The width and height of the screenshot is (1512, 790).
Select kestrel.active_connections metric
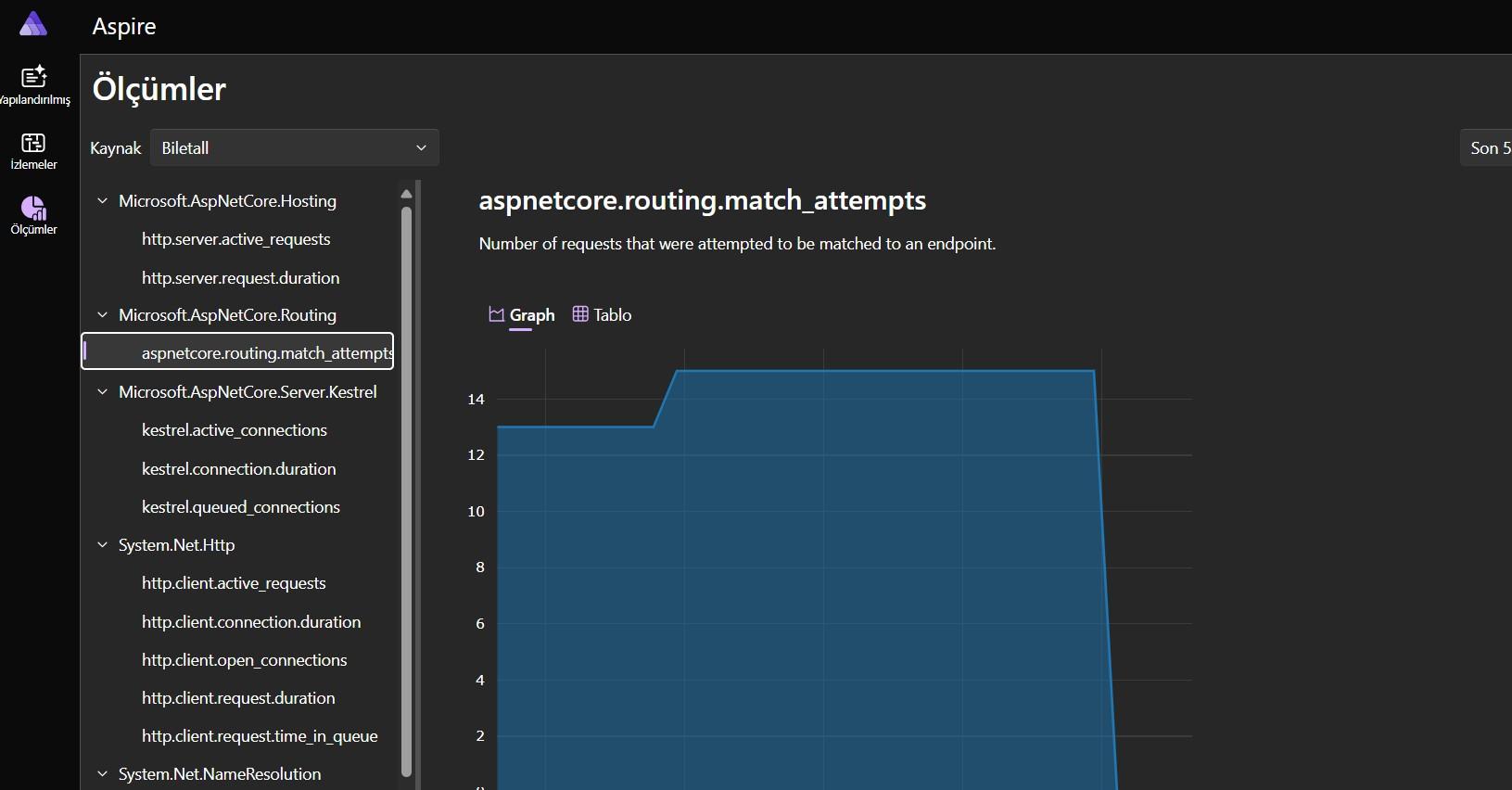pyautogui.click(x=234, y=430)
